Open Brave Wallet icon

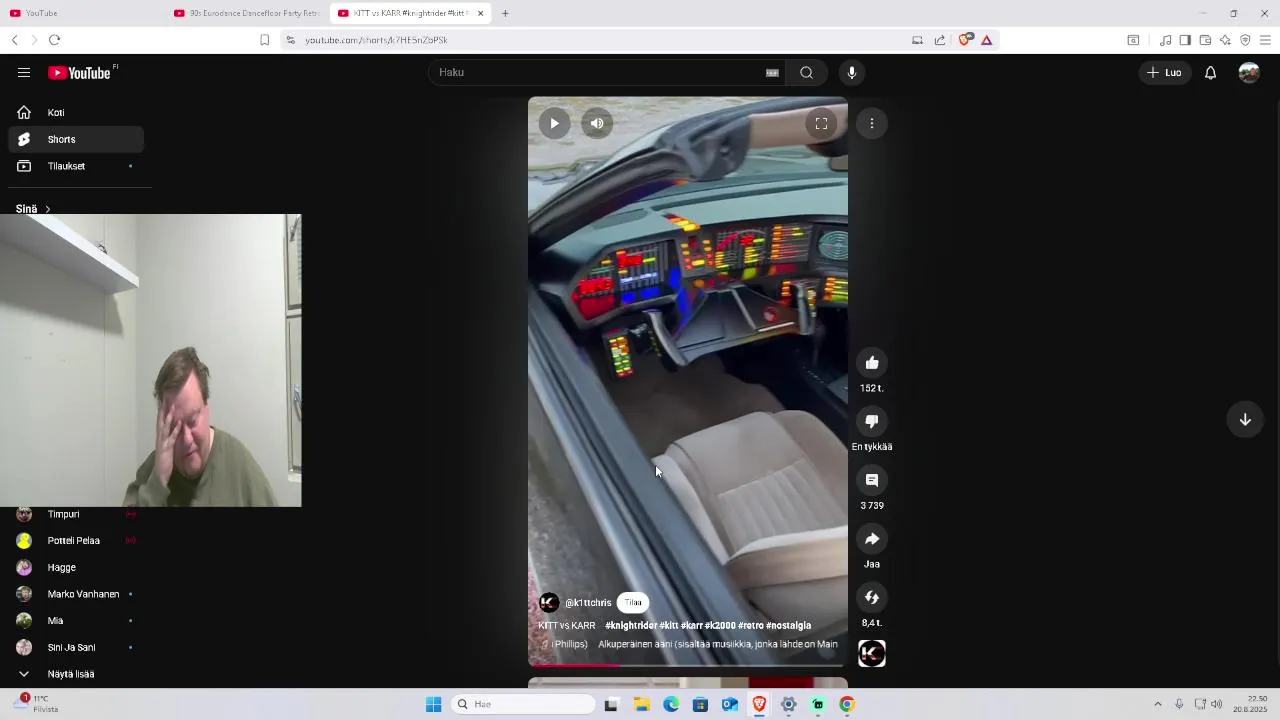pos(1205,40)
